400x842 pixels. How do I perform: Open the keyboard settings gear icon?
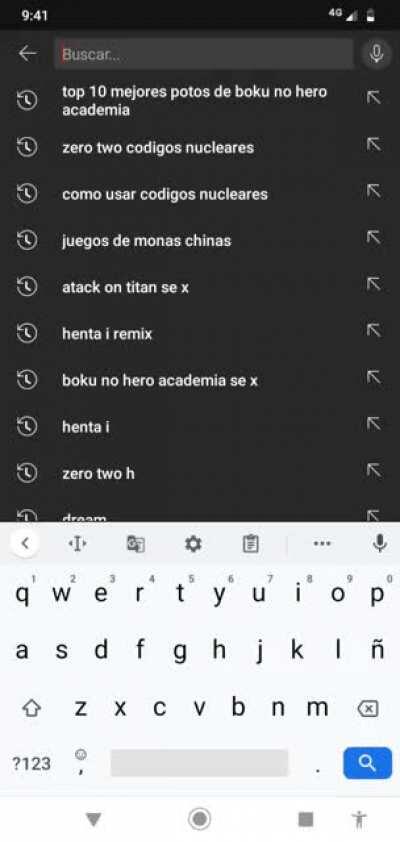tap(193, 544)
